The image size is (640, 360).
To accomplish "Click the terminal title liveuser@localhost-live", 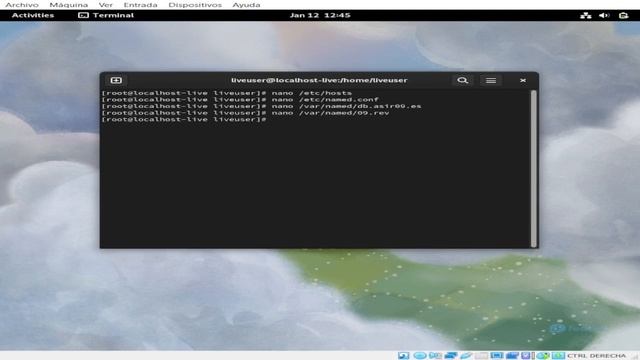I will (319, 80).
